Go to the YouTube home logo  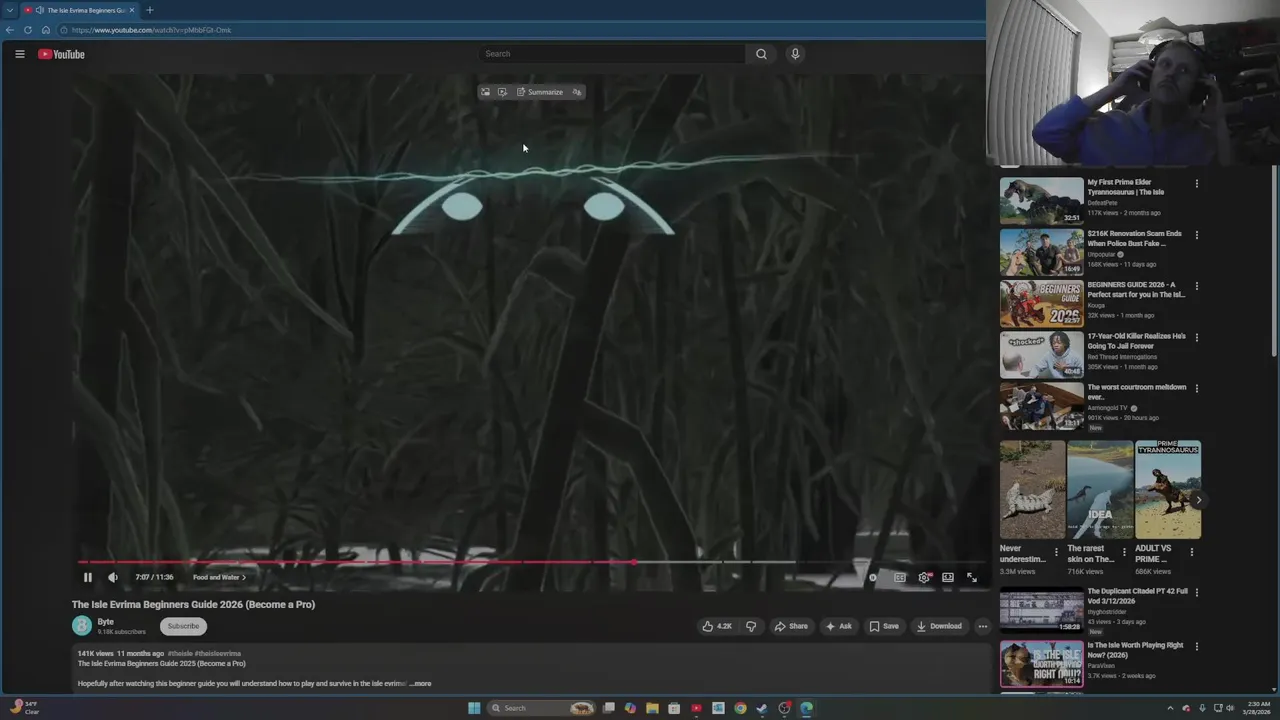(61, 54)
